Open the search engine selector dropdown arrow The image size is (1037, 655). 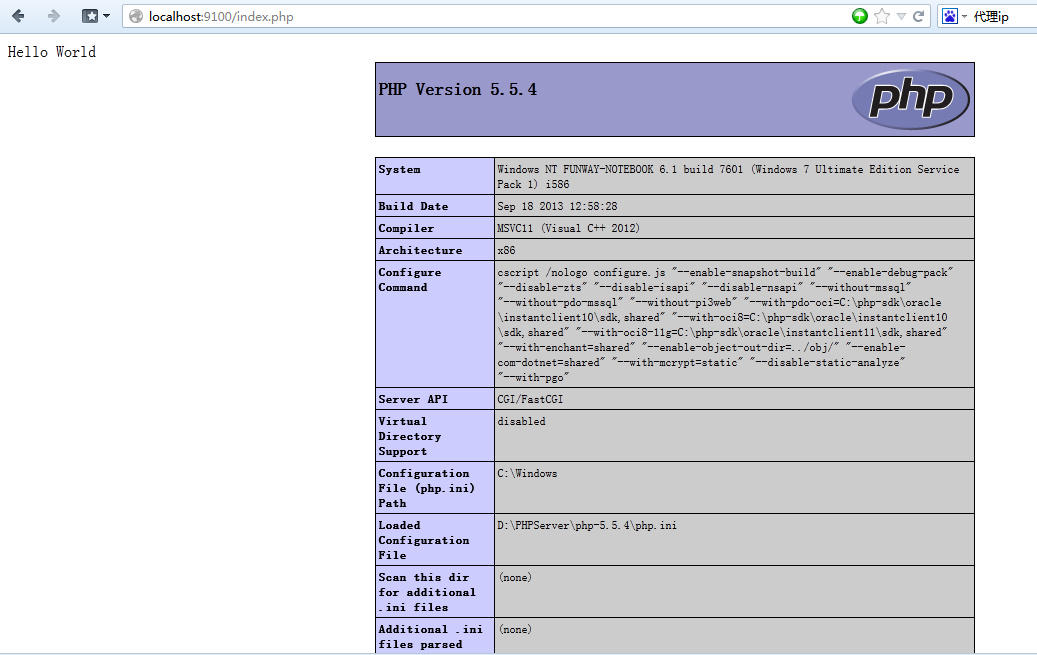(x=965, y=17)
